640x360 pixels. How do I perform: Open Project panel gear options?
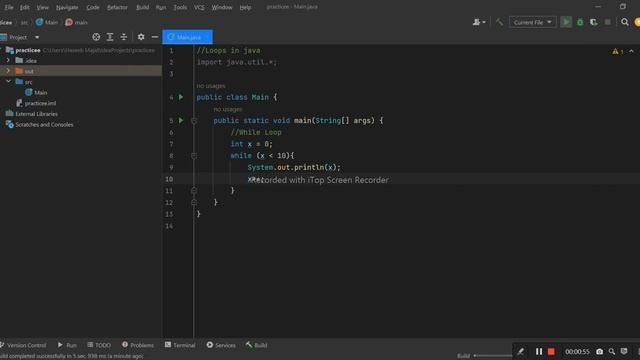[x=141, y=37]
